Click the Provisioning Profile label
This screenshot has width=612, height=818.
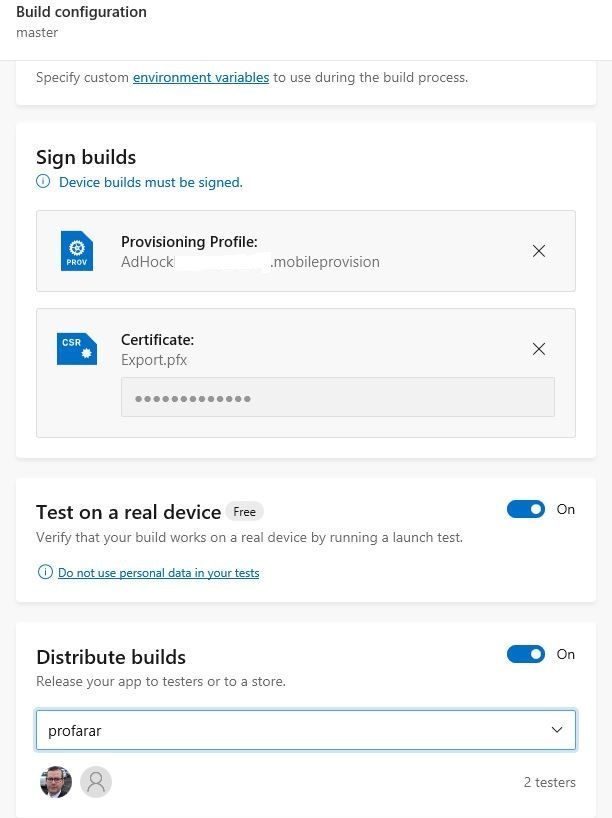coord(189,242)
